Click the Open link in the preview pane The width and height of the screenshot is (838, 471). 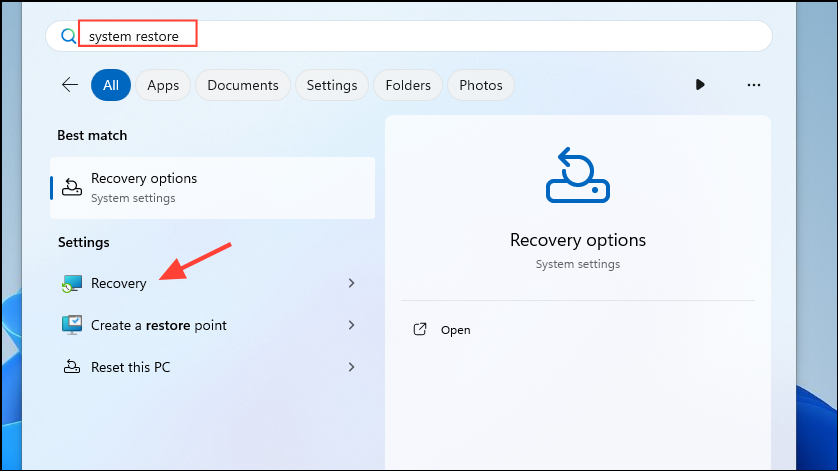[455, 330]
